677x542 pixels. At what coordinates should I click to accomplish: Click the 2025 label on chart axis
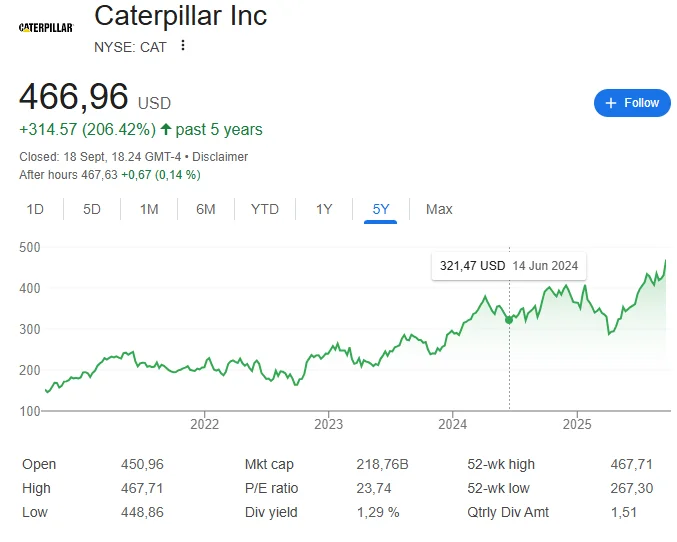click(x=577, y=424)
